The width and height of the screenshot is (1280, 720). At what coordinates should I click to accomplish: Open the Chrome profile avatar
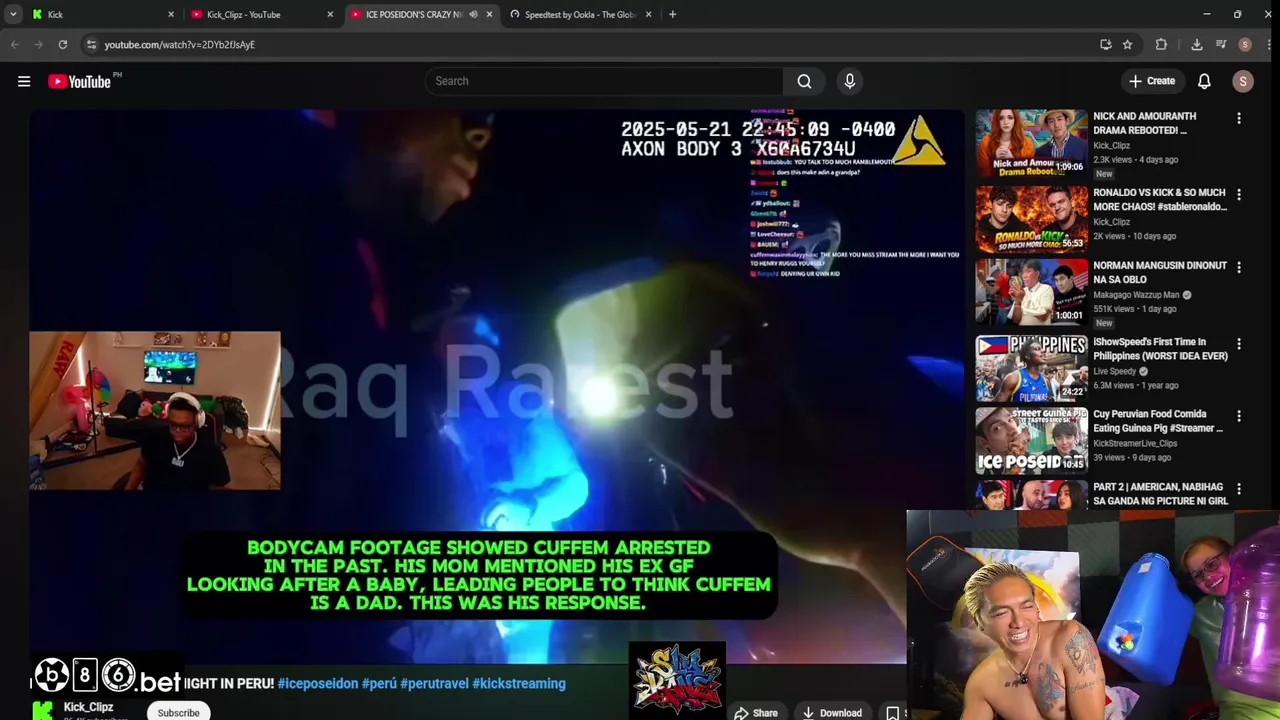pos(1245,44)
